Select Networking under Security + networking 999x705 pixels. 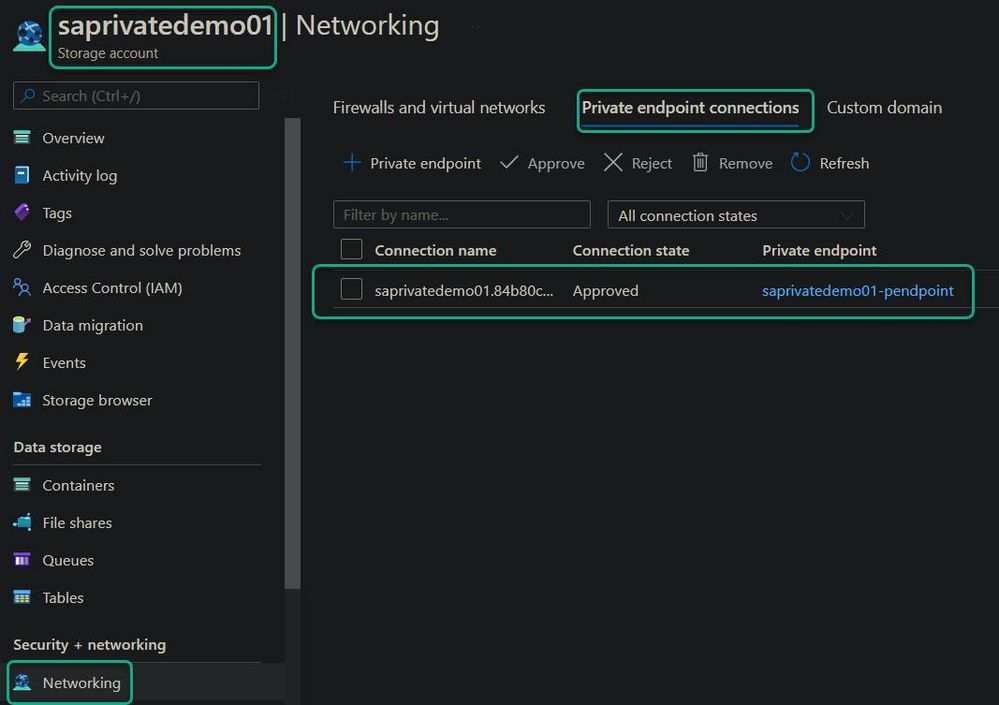(x=81, y=683)
